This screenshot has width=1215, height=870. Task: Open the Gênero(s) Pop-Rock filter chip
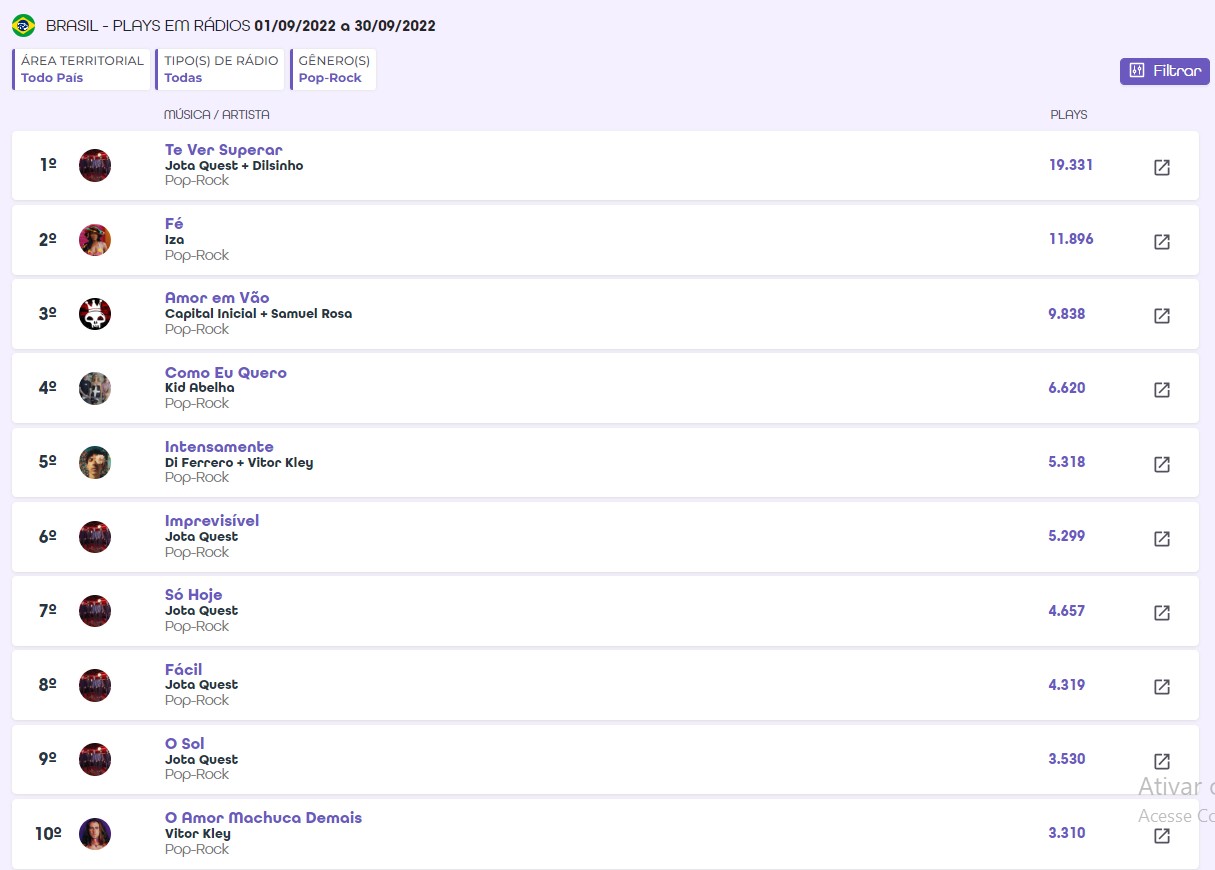pos(333,69)
